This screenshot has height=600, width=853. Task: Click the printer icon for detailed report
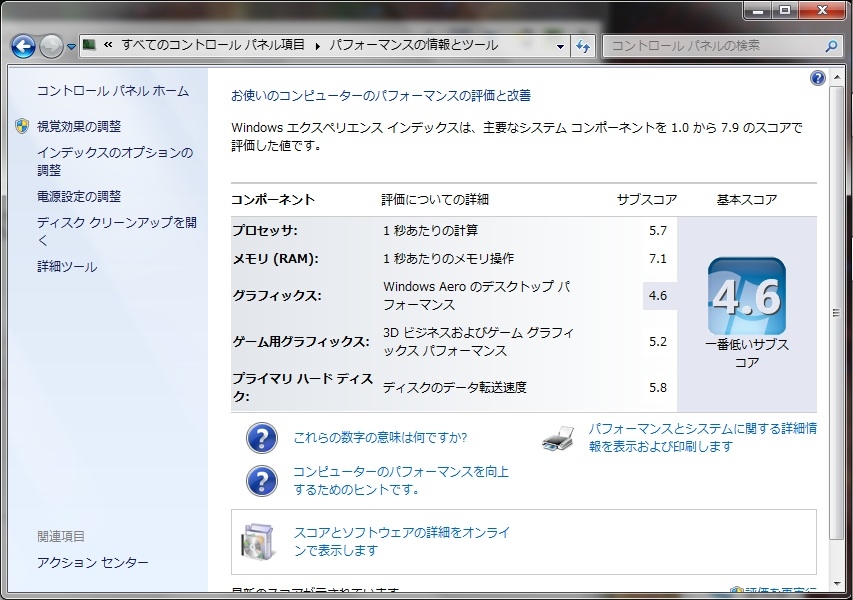[x=558, y=438]
